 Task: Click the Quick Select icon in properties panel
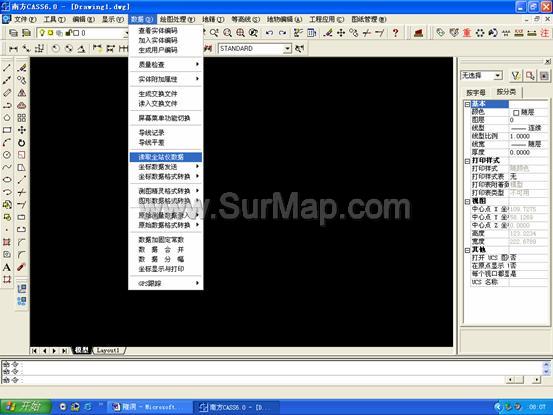[516, 75]
